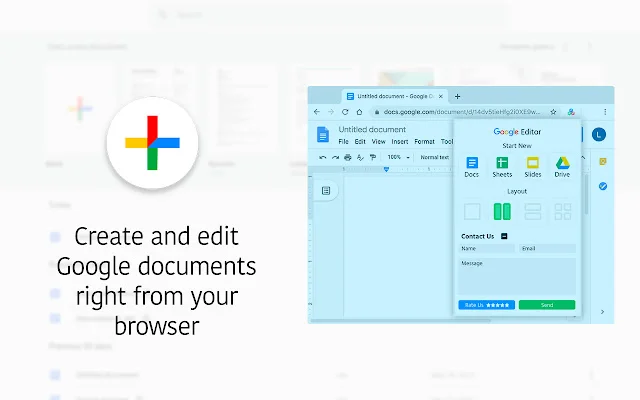640x400 pixels.
Task: Select the paint format tool
Action: 373,157
